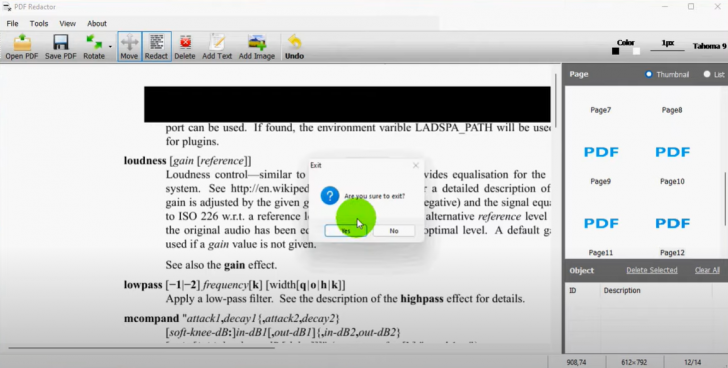The image size is (728, 368).
Task: Pick the white color swatch
Action: 636,51
